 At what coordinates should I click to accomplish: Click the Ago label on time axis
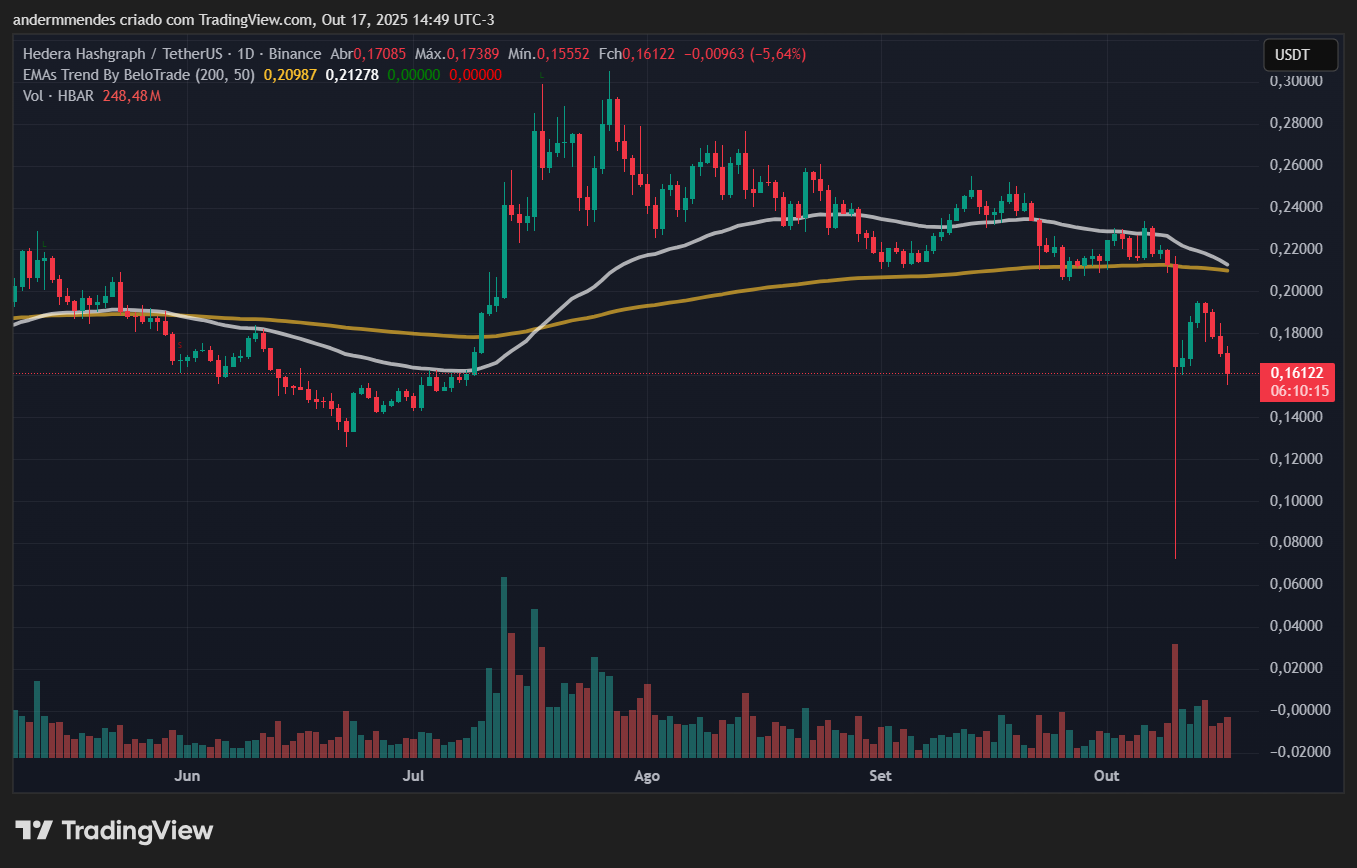tap(647, 776)
